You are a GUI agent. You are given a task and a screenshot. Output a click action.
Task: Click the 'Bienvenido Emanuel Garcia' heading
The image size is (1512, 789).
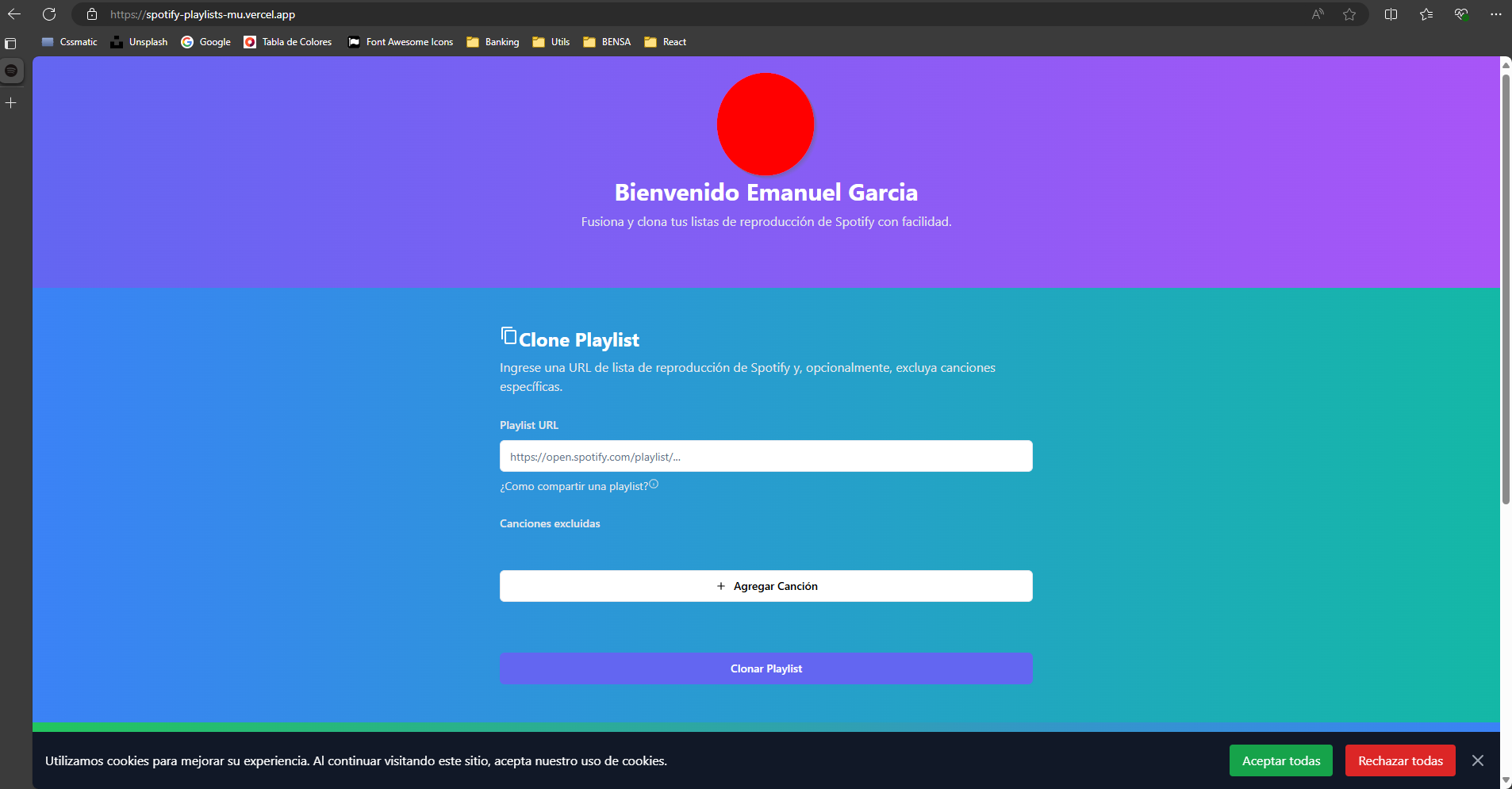pos(766,192)
